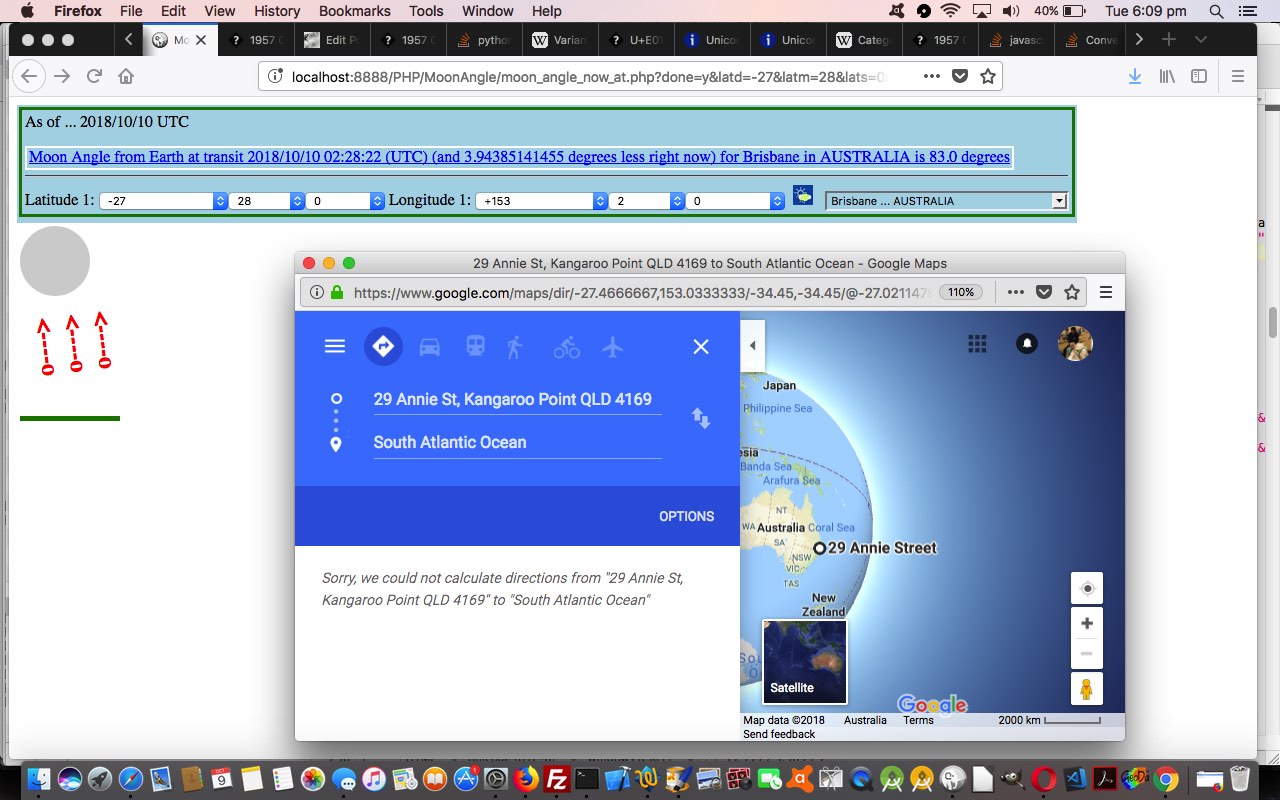
Task: Close the Google Maps directions panel
Action: 701,346
